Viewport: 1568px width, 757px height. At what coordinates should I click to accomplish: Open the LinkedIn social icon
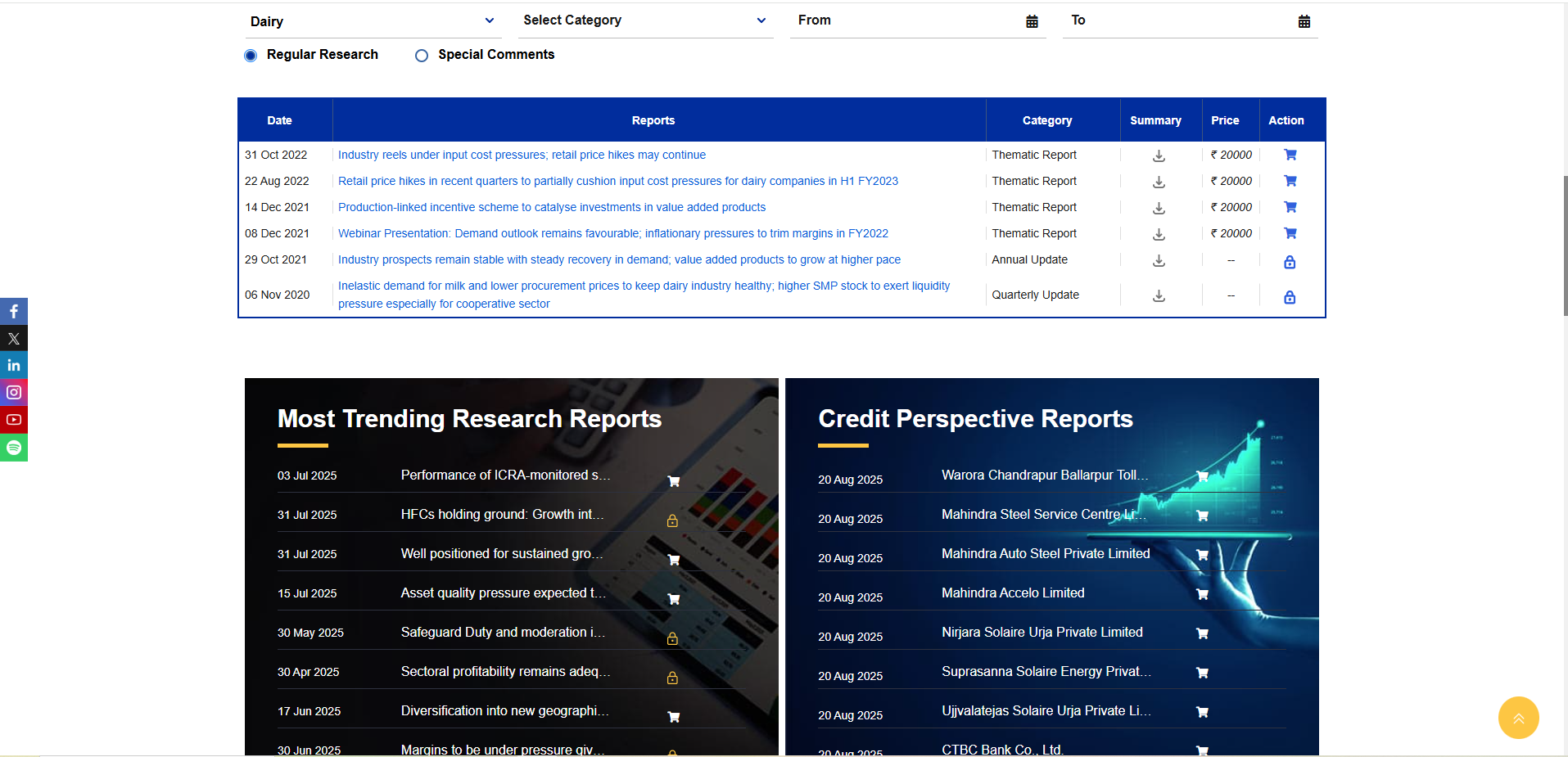(14, 366)
